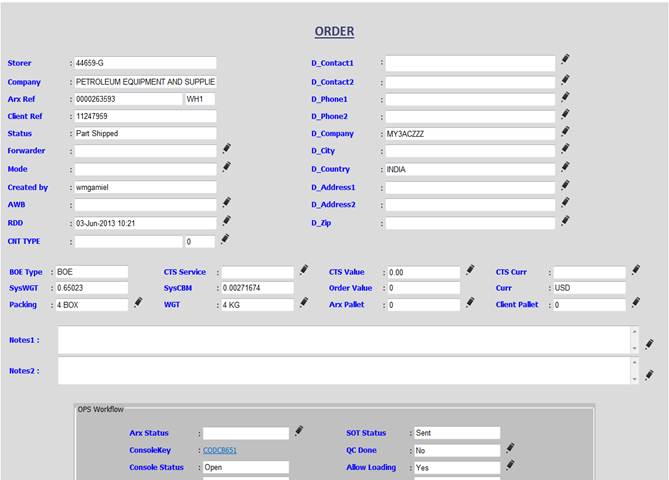Click the SysWGT field 0.65023
The width and height of the screenshot is (669, 480).
click(92, 288)
